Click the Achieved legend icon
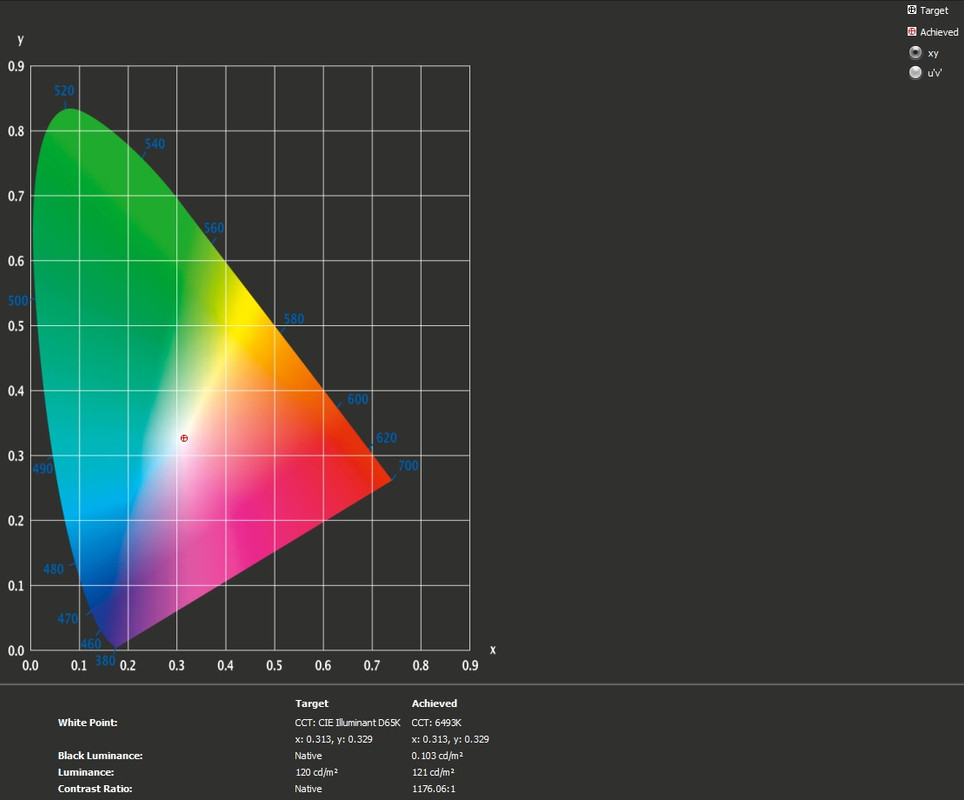964x800 pixels. pos(912,31)
